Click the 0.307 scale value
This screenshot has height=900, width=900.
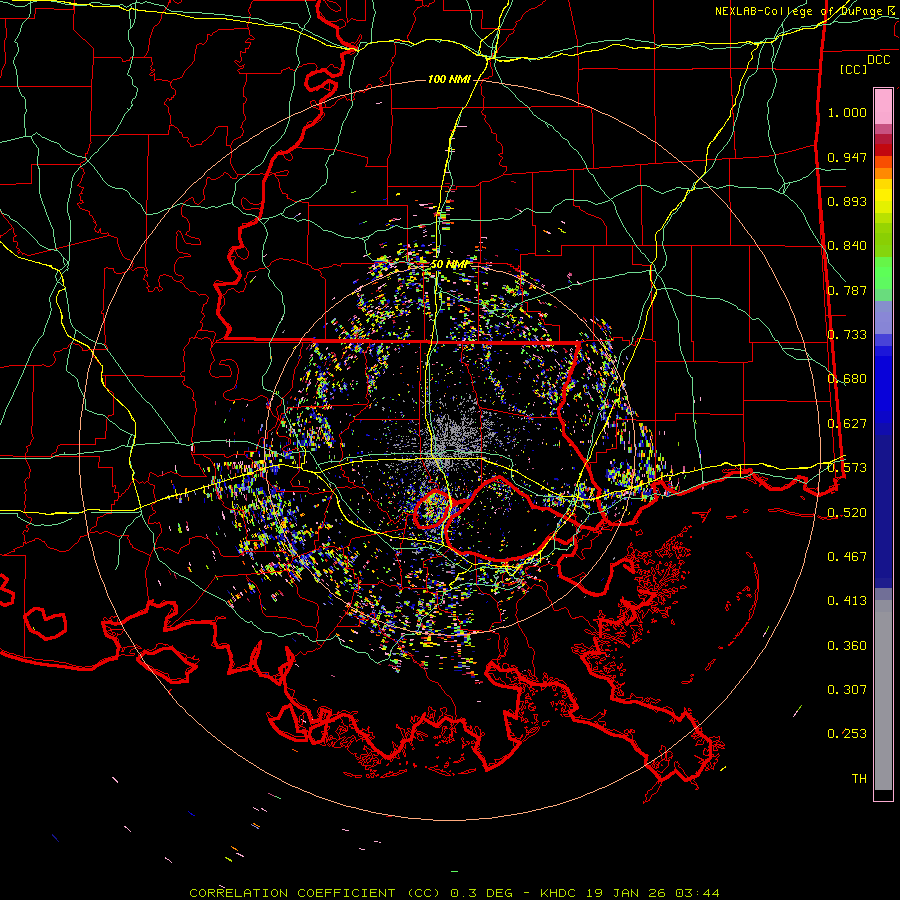tap(847, 690)
